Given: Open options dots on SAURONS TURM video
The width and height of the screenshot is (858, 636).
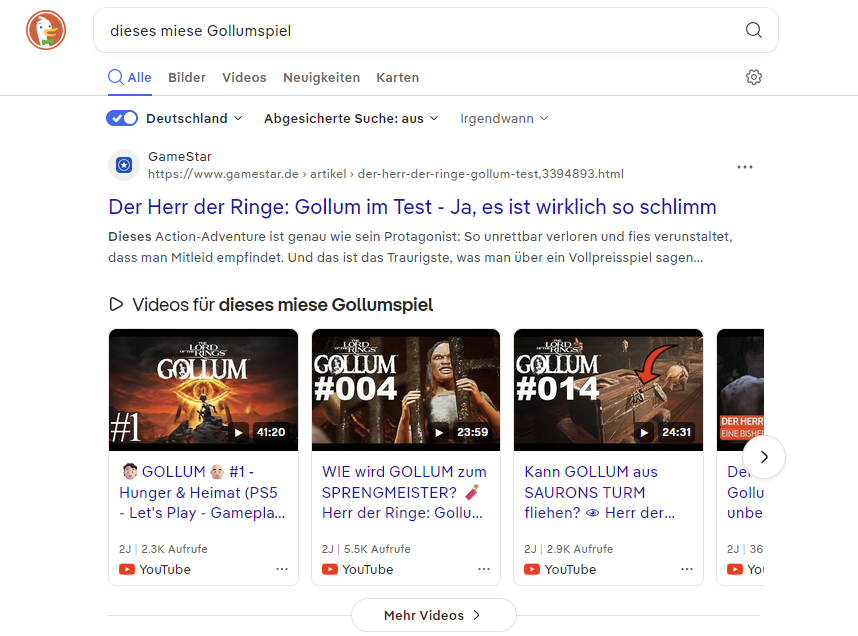Looking at the screenshot, I should 687,569.
